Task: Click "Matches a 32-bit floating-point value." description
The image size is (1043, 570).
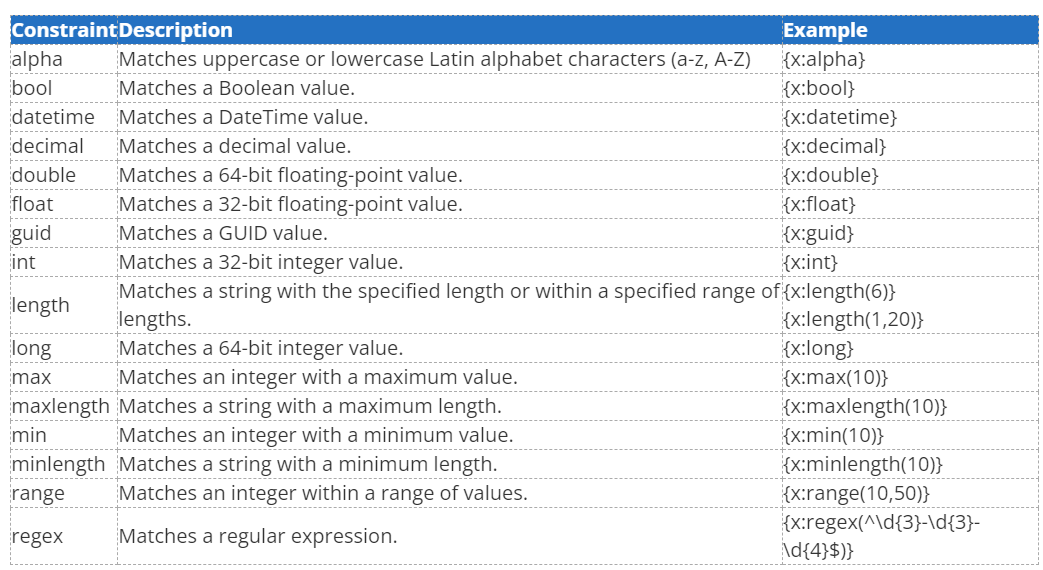Action: click(x=290, y=204)
